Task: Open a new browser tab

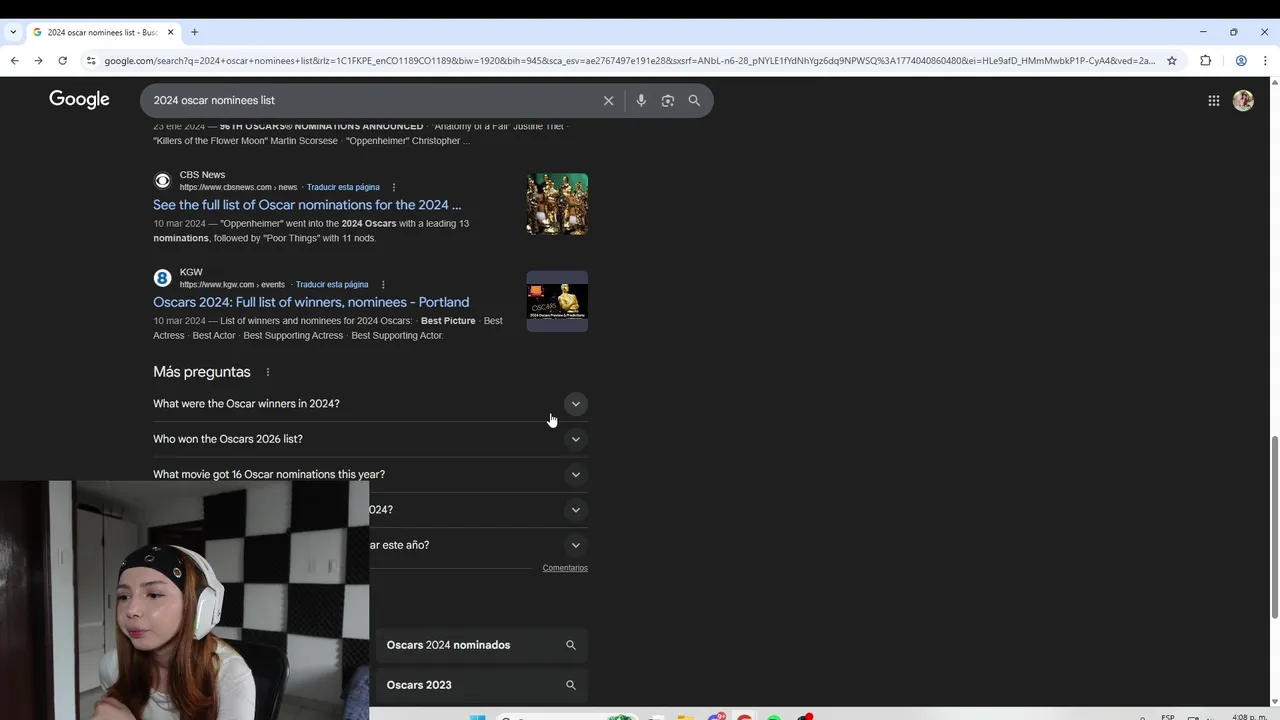Action: [x=194, y=32]
